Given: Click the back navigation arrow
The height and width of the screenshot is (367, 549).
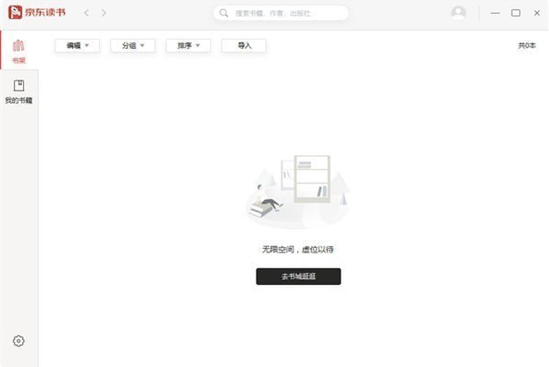Looking at the screenshot, I should tap(86, 13).
